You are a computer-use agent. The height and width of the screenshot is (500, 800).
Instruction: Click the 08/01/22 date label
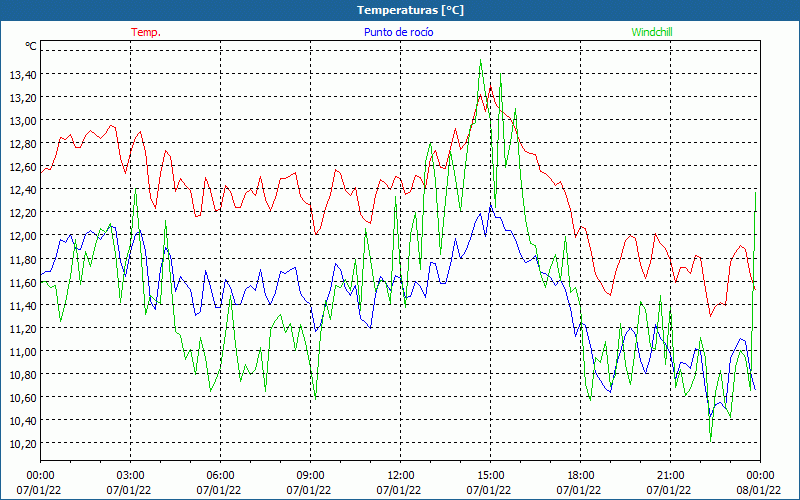pos(759,490)
